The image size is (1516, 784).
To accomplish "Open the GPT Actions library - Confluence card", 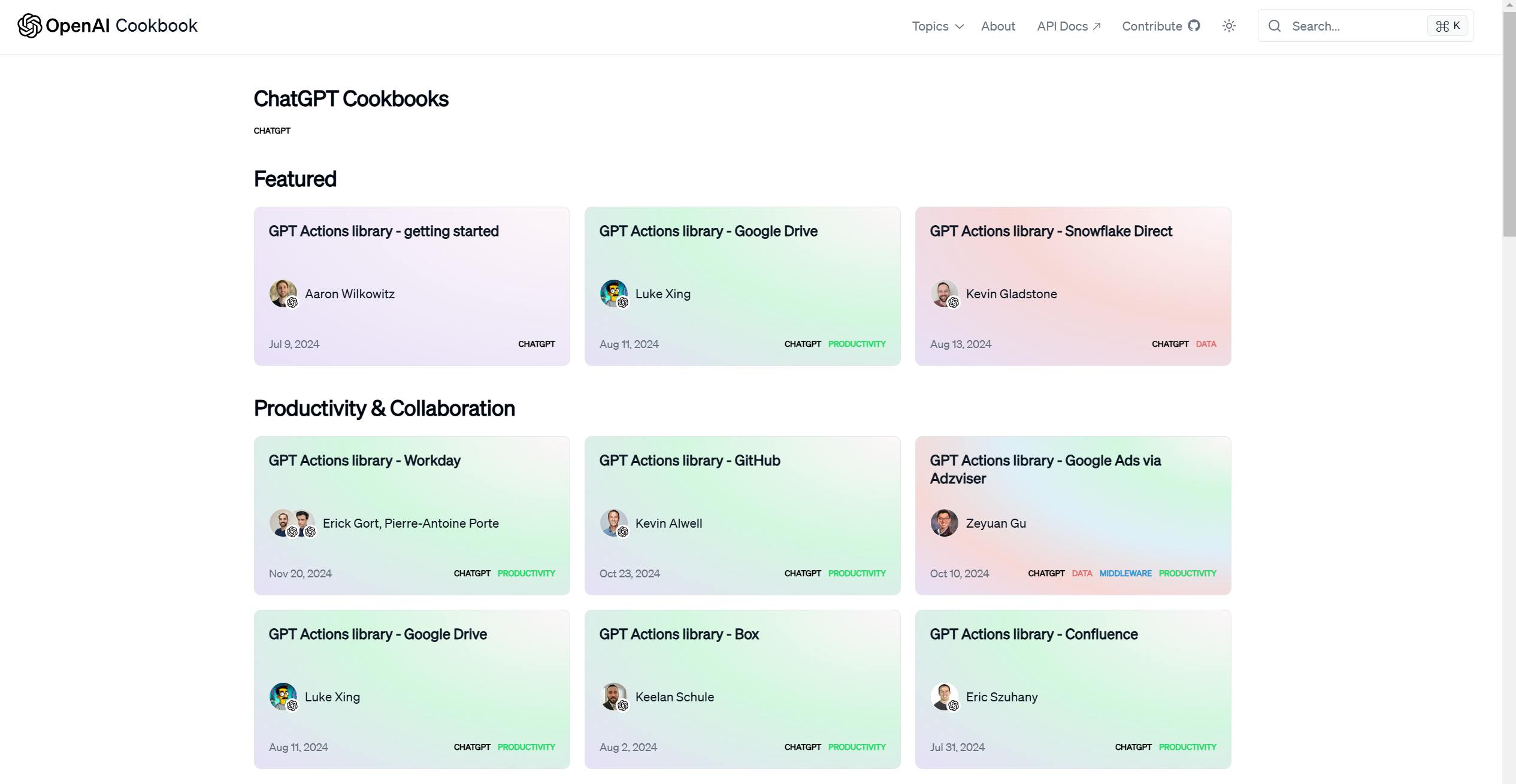I will point(1033,634).
